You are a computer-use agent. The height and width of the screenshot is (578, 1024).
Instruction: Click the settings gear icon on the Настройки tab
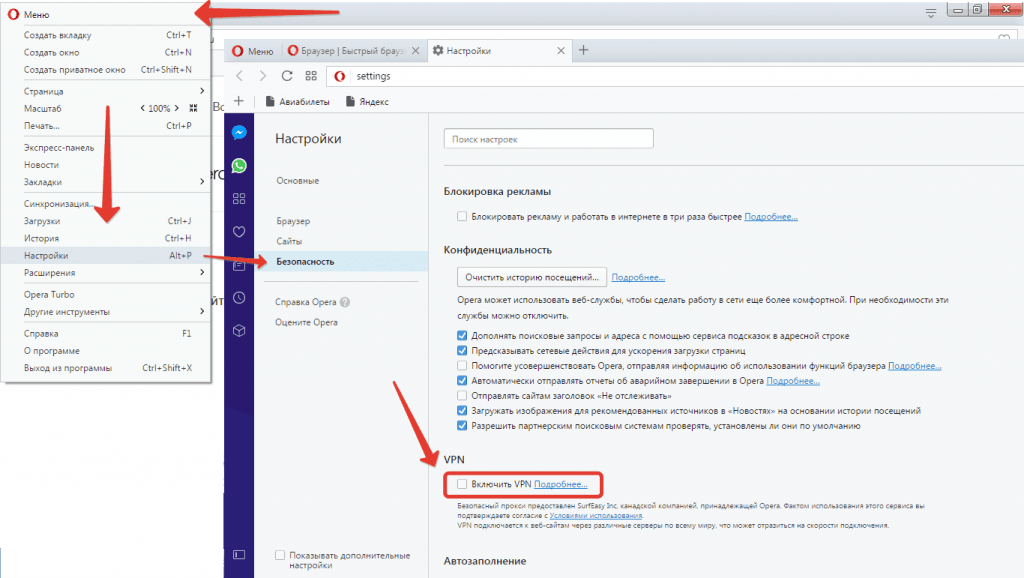[x=438, y=50]
